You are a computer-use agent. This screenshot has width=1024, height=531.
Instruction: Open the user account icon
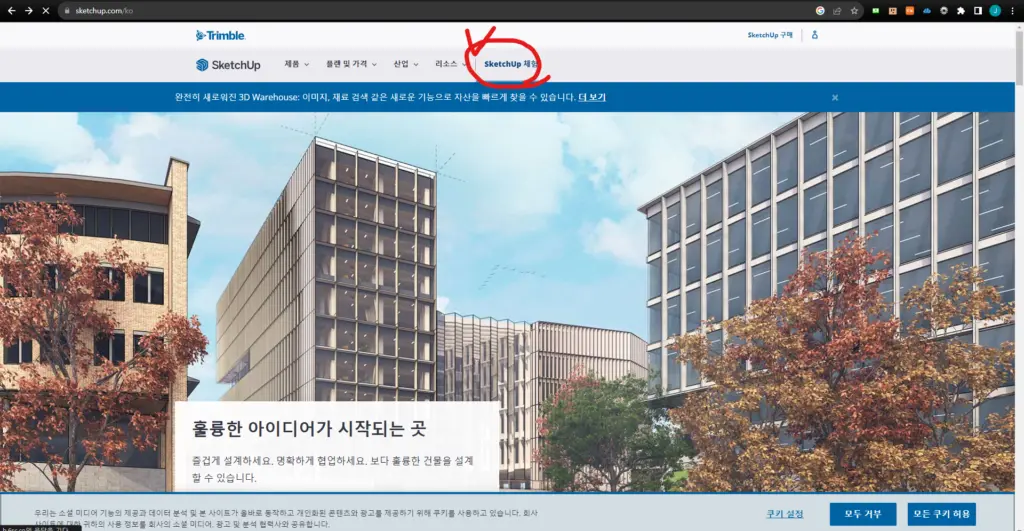[814, 35]
